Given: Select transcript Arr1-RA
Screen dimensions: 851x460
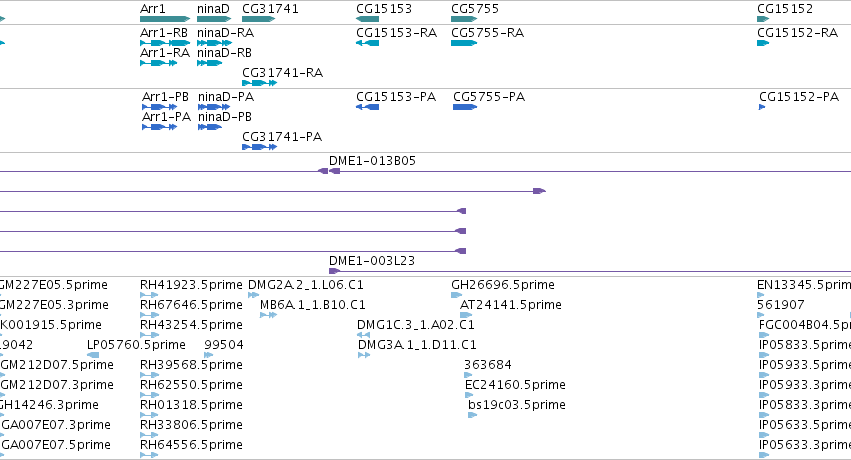Looking at the screenshot, I should (165, 53).
